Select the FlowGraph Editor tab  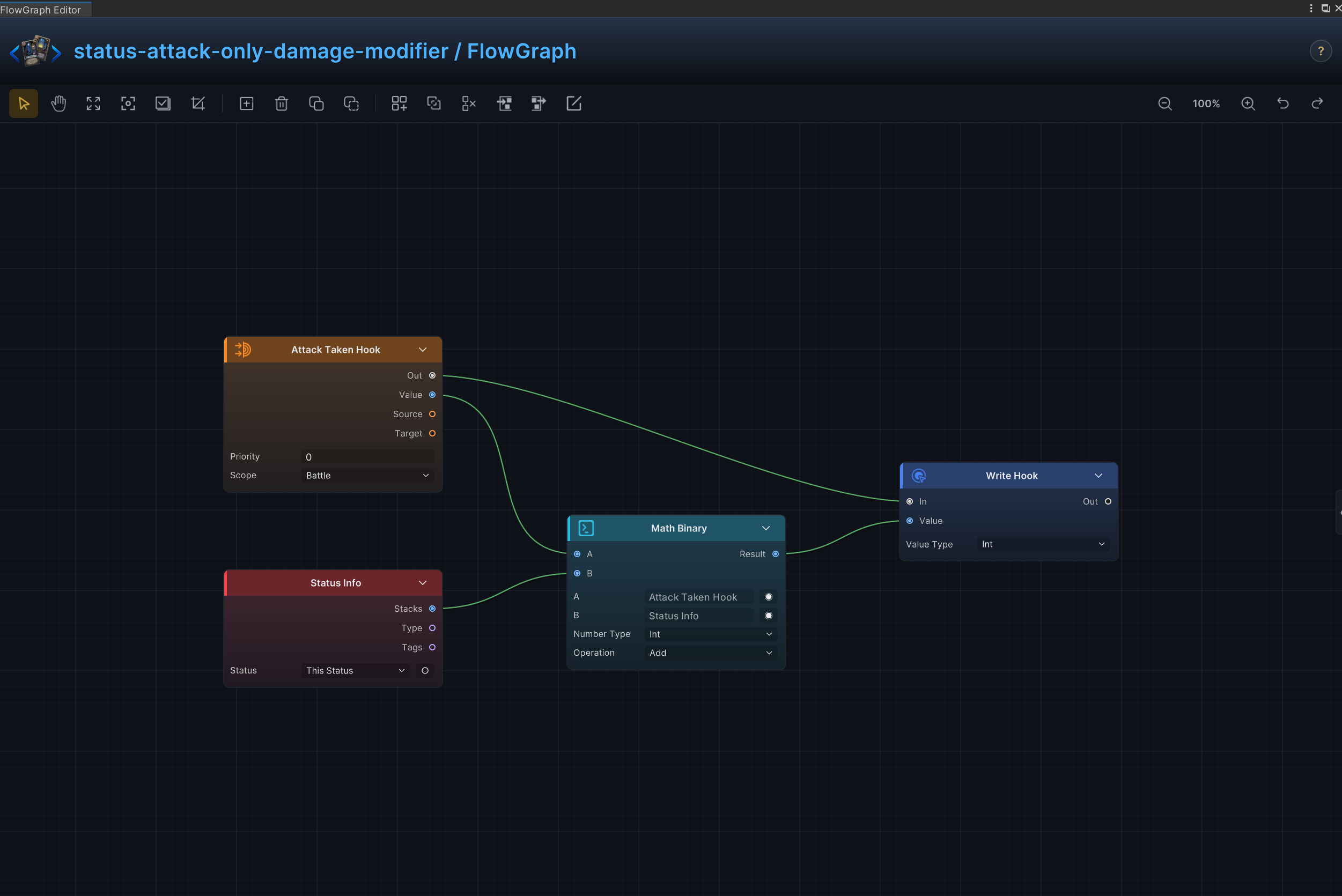(41, 10)
